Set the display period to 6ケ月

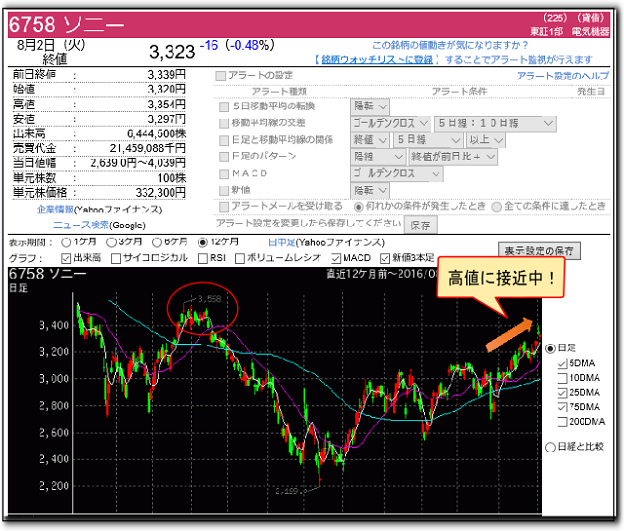point(157,242)
